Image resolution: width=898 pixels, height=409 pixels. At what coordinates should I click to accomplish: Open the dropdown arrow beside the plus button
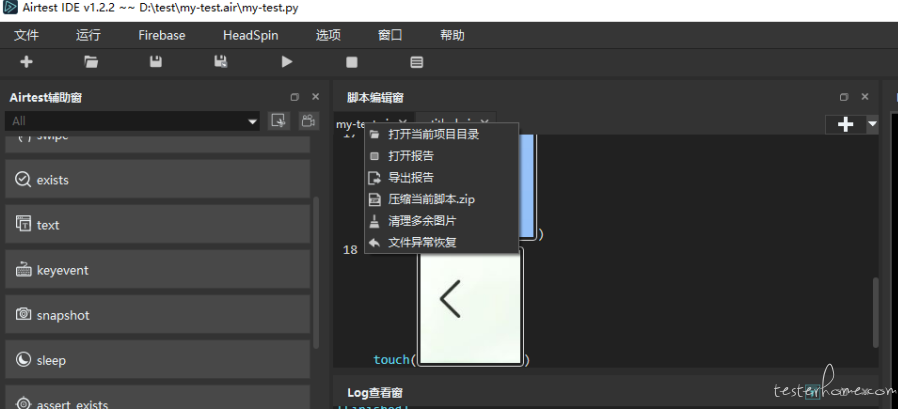click(x=872, y=124)
